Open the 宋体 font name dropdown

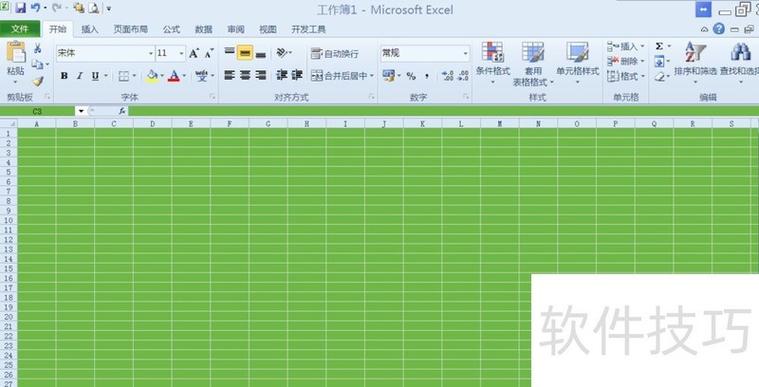(x=151, y=53)
